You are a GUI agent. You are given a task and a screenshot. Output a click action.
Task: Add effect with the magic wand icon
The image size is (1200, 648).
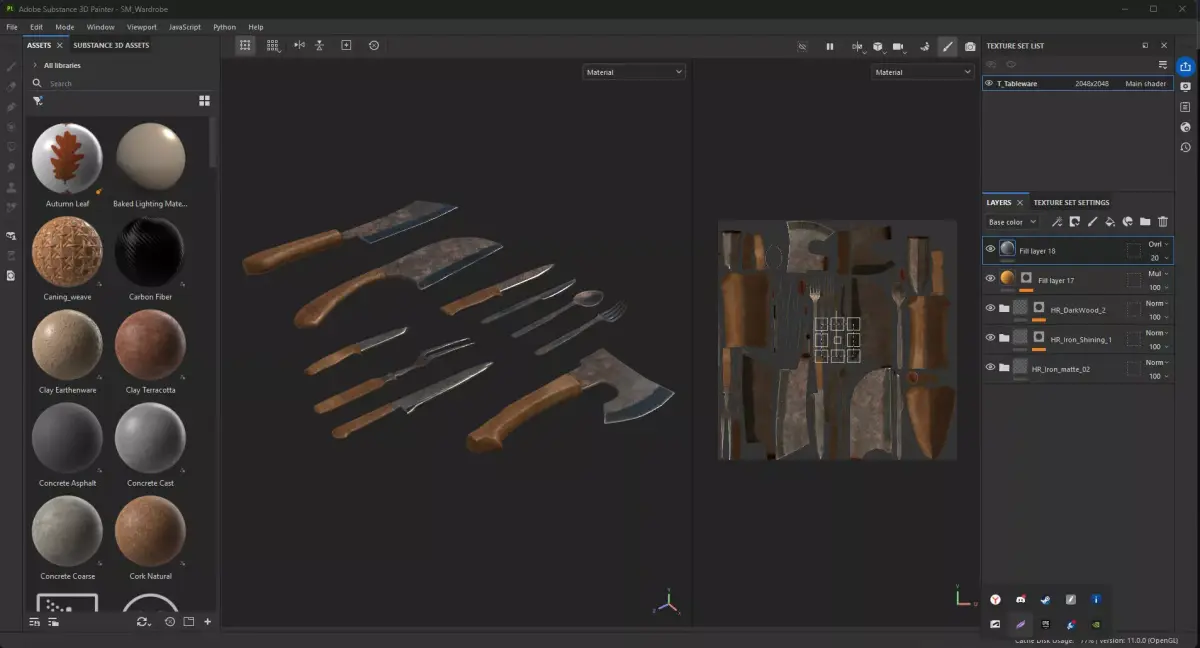tap(1057, 222)
